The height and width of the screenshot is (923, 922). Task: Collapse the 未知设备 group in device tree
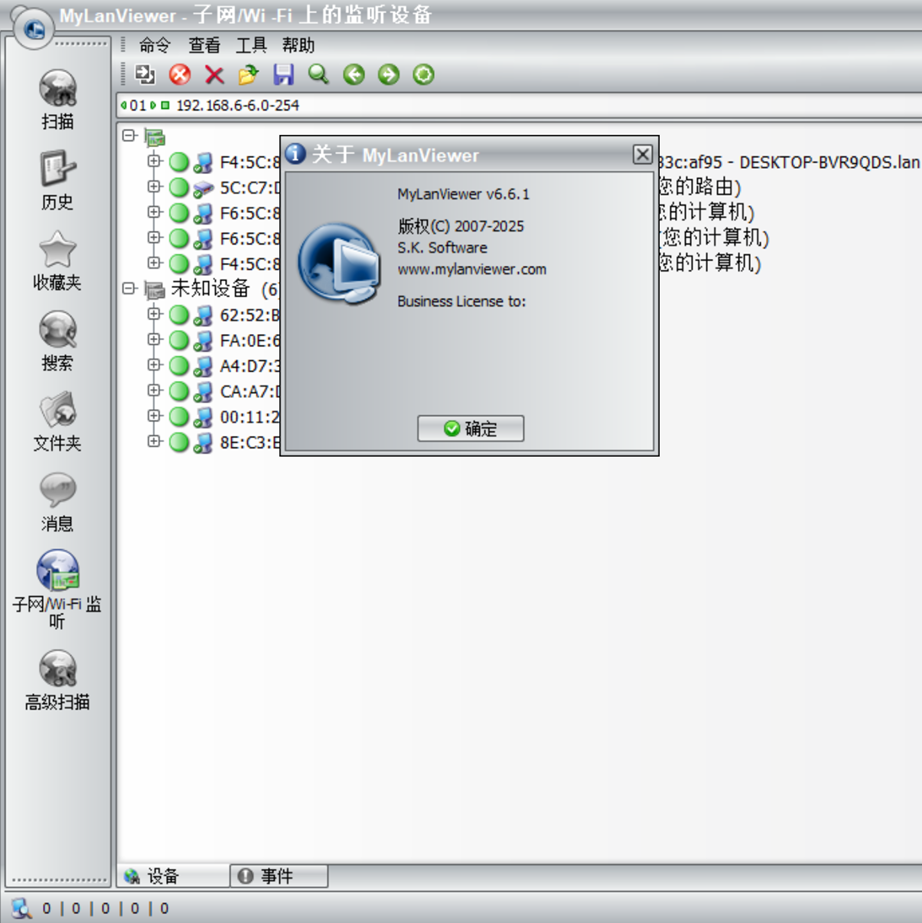(128, 289)
